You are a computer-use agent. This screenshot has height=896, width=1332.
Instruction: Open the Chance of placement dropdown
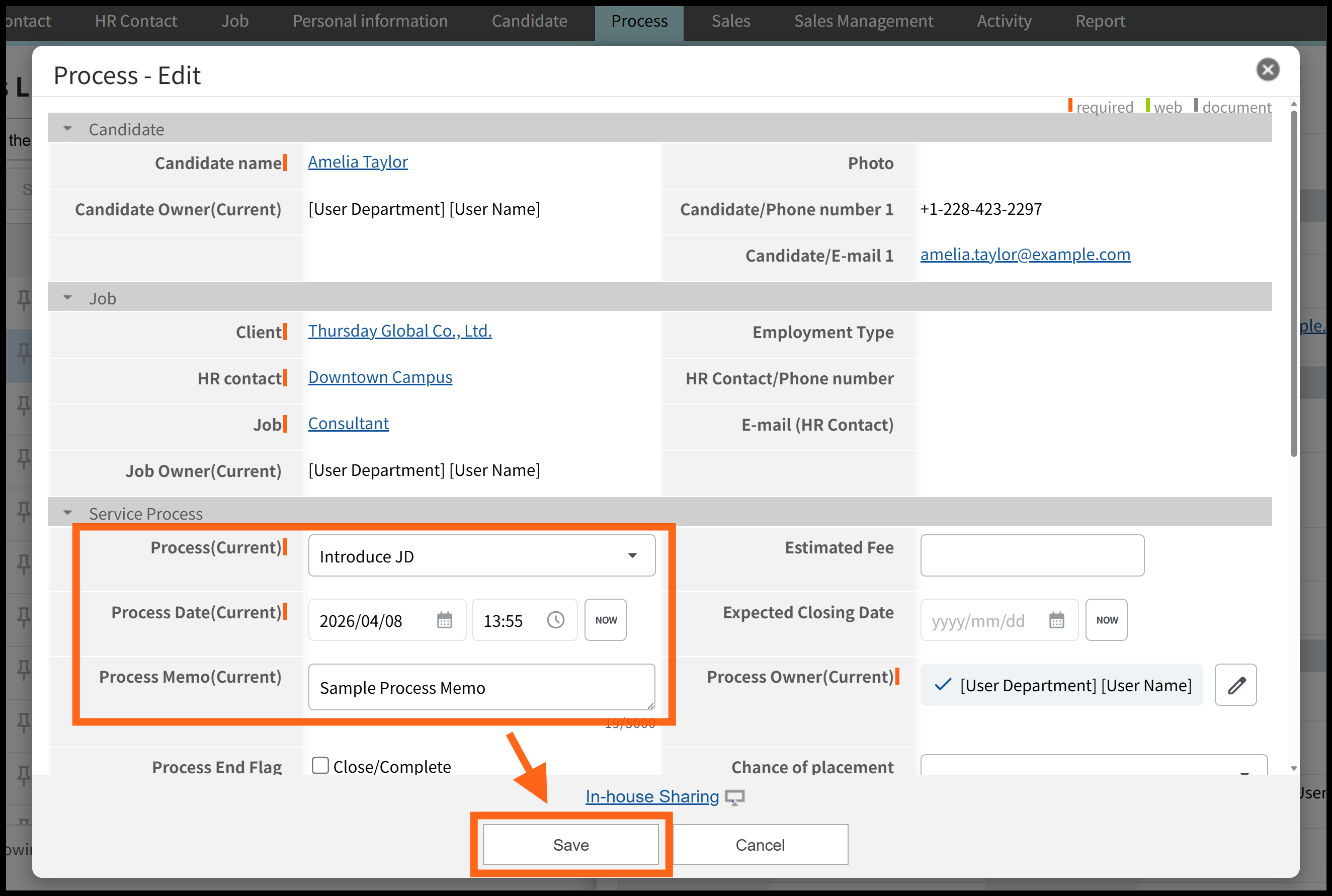coord(1093,767)
